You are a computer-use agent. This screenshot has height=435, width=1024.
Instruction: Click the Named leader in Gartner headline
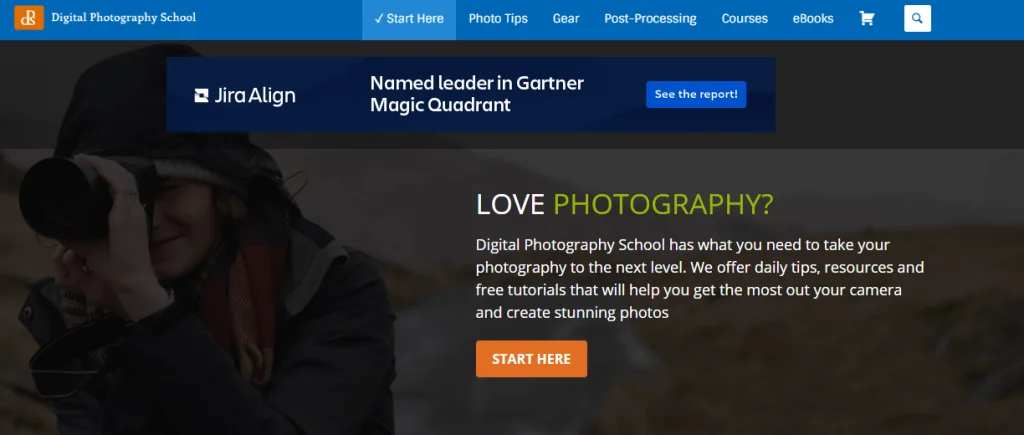pos(477,94)
